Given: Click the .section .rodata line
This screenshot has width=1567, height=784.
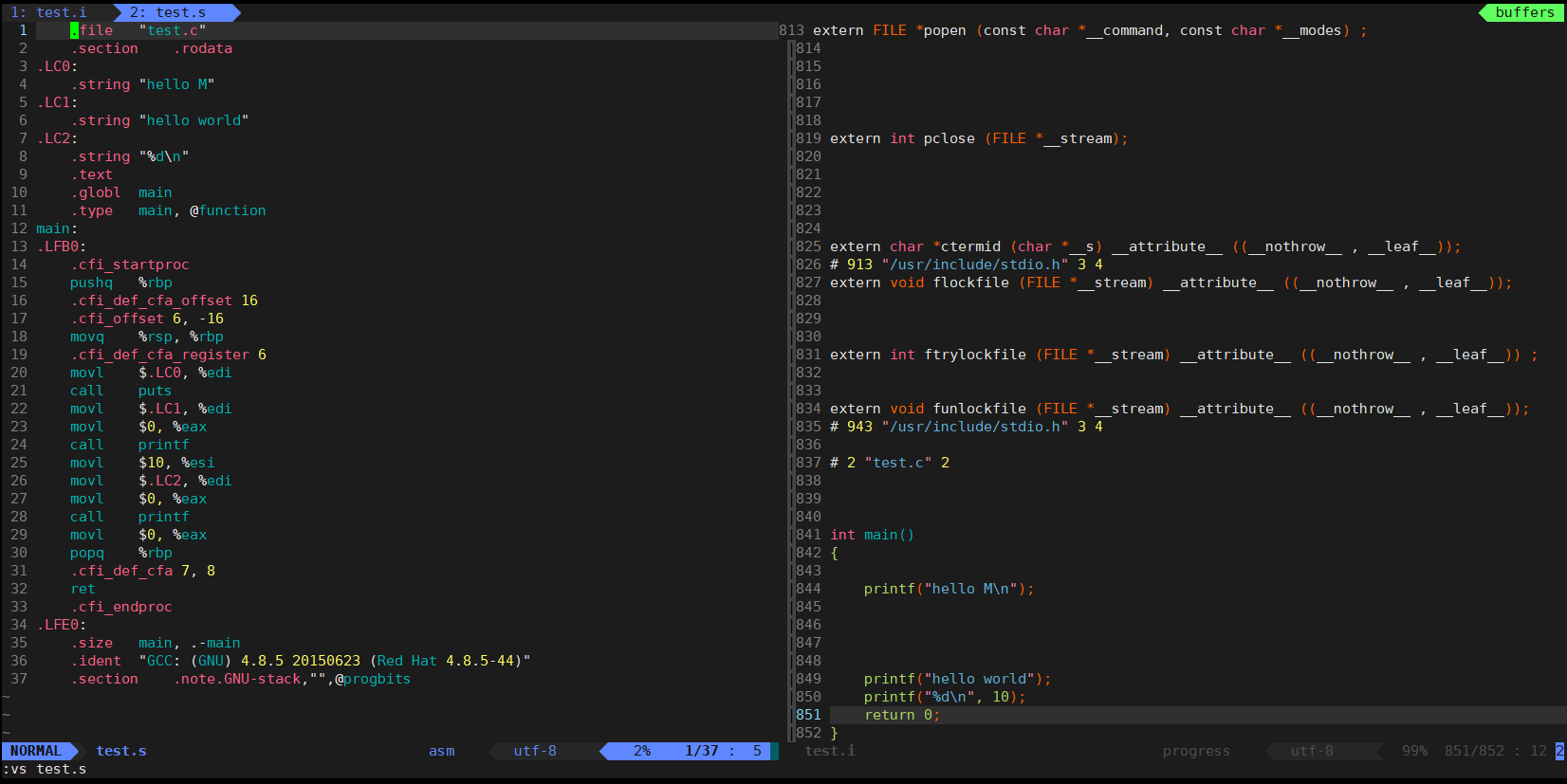Looking at the screenshot, I should pos(151,48).
